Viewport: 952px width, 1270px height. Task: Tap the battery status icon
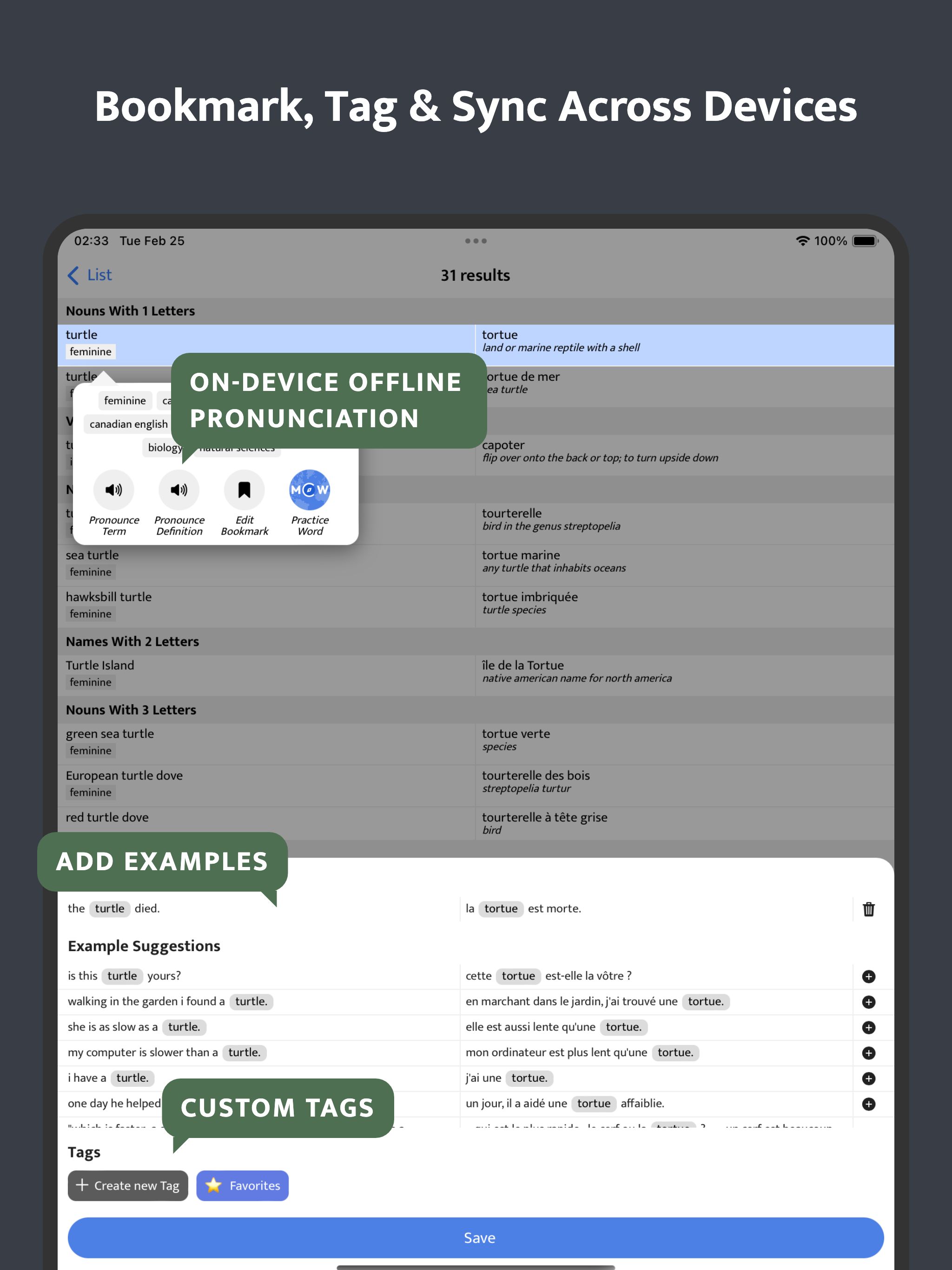click(x=865, y=241)
